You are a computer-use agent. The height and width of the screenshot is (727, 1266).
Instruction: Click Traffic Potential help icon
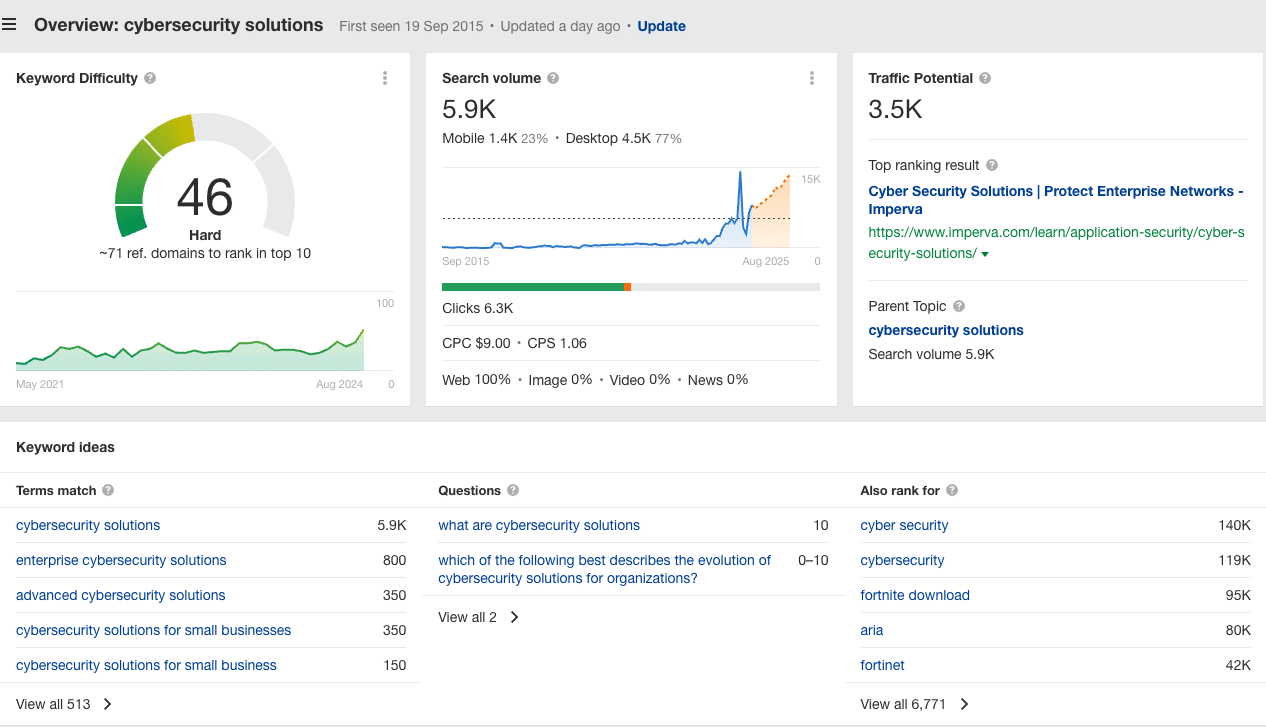coord(985,78)
